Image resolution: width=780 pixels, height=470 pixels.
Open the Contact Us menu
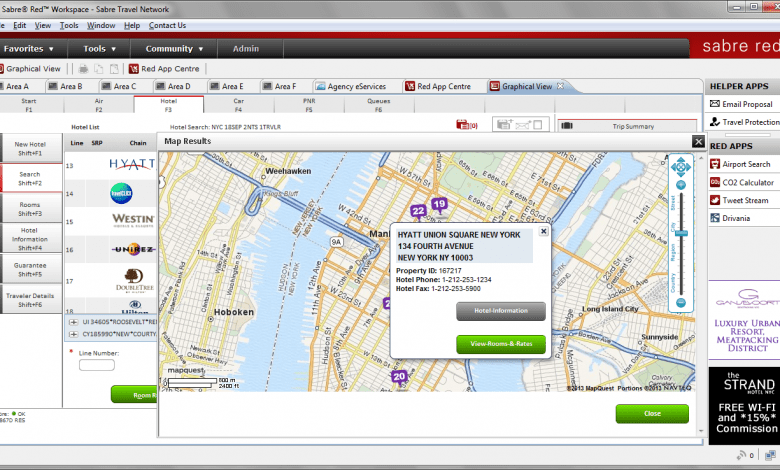pos(167,25)
